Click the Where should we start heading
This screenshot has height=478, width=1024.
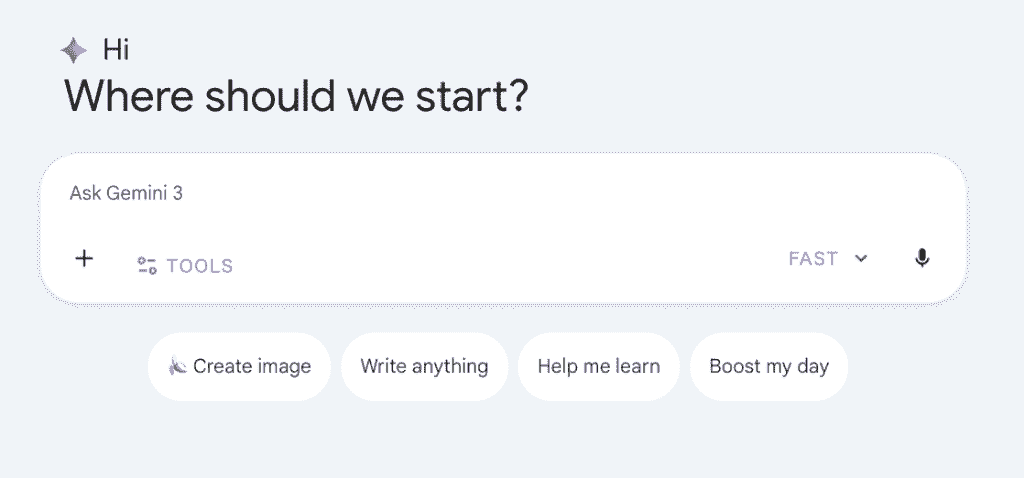296,97
